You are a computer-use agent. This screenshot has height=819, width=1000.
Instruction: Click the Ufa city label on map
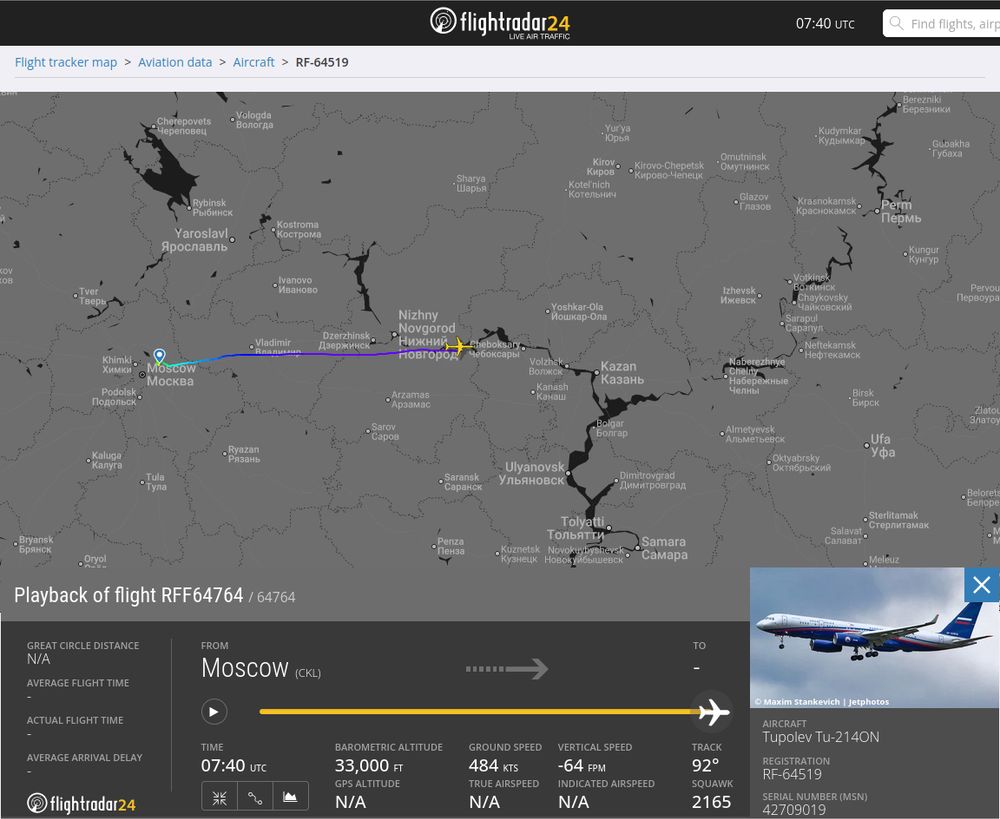coord(883,445)
